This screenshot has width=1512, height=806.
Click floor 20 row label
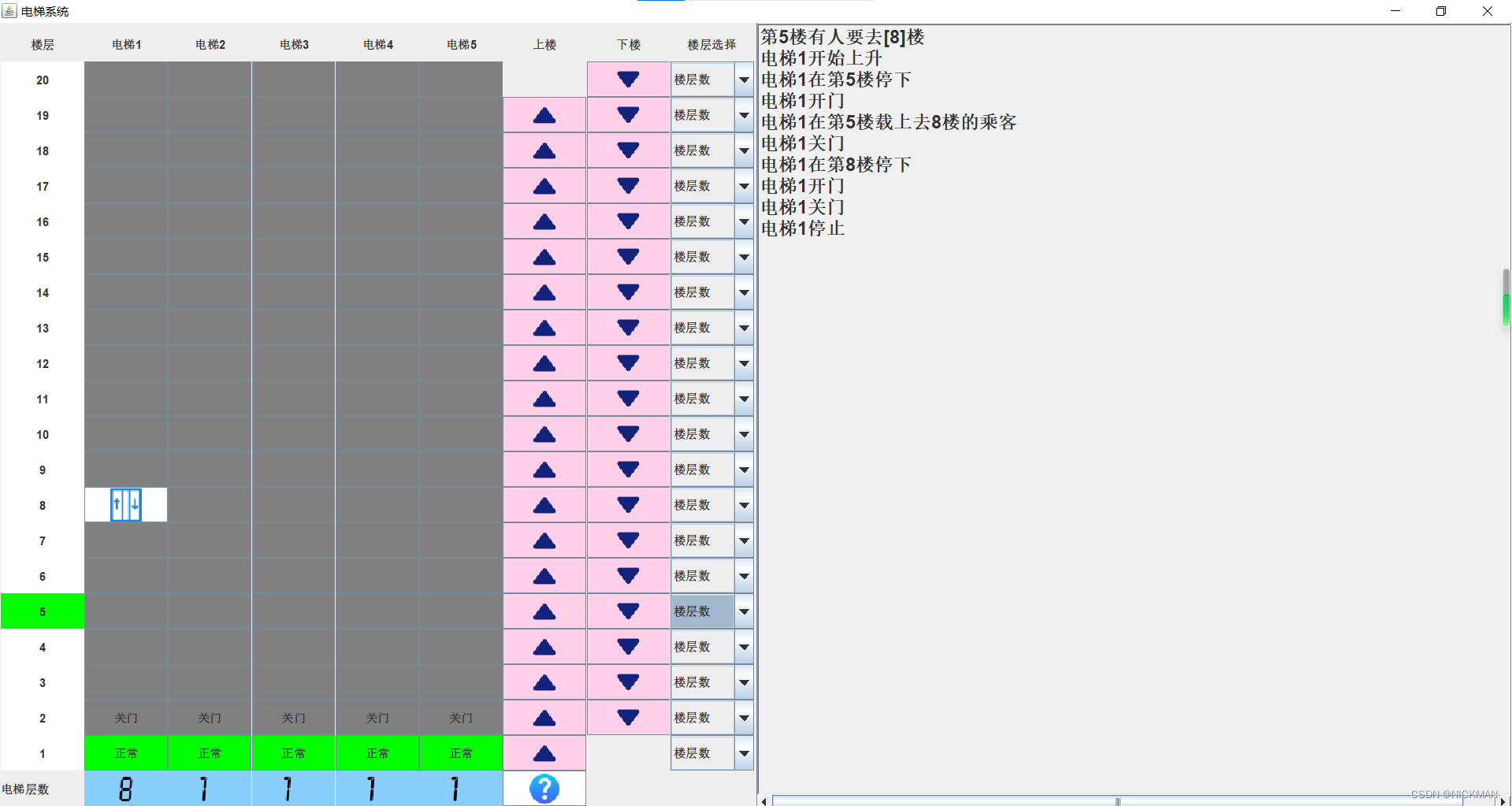point(43,80)
